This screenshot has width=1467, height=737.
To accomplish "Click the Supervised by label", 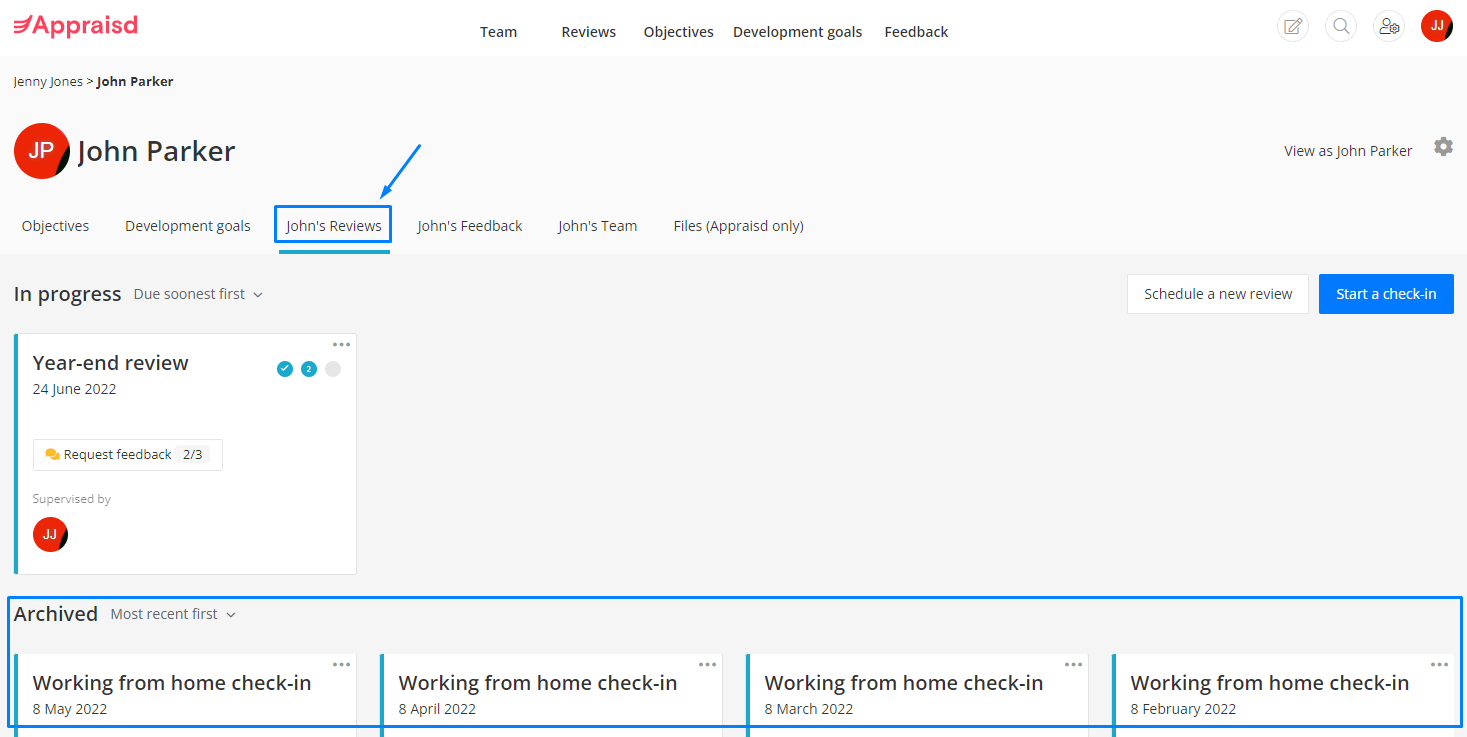I will coord(72,499).
